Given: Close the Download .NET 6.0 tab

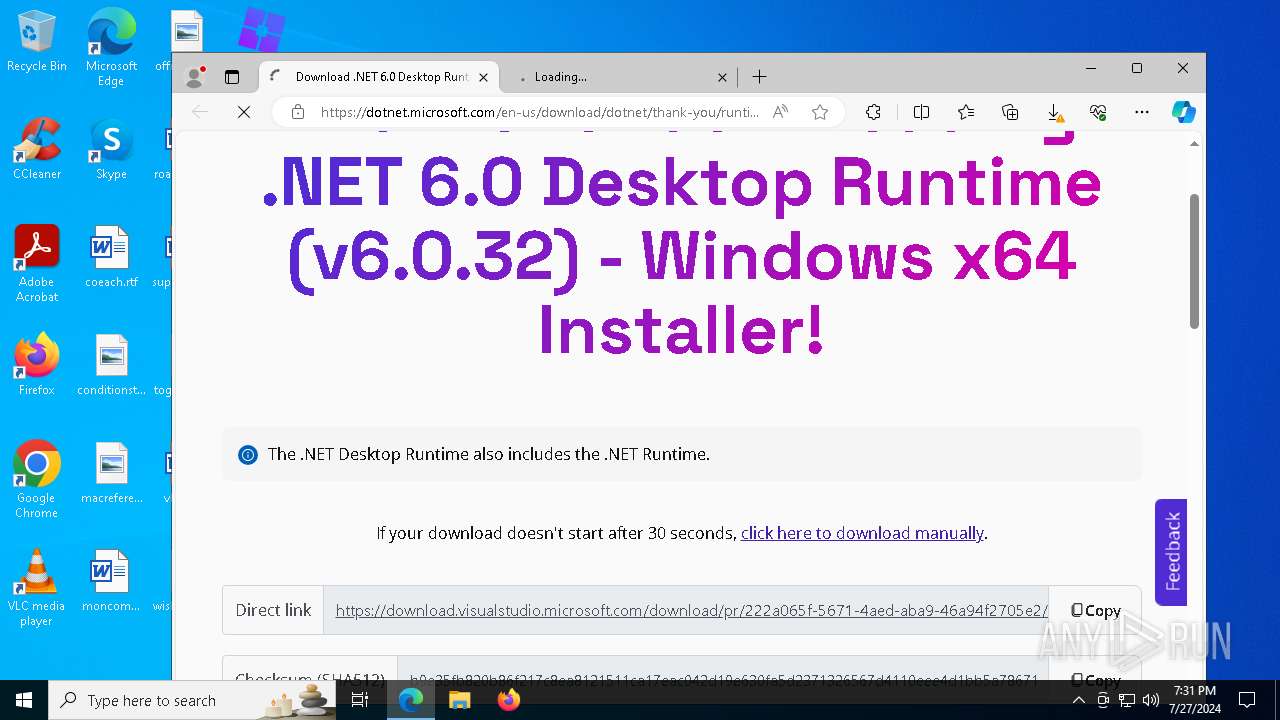Looking at the screenshot, I should (484, 77).
